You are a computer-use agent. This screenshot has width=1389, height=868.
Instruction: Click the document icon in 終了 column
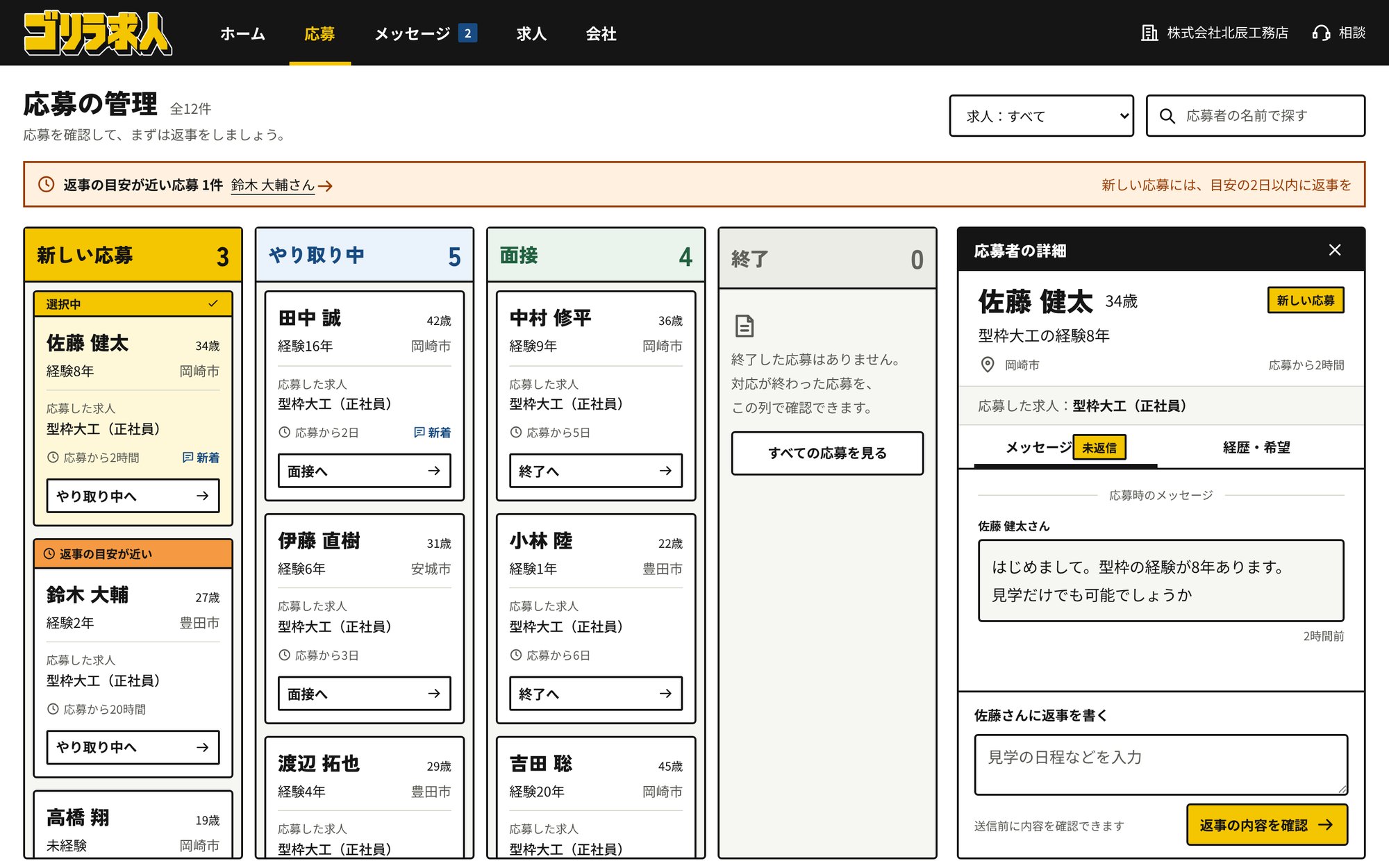click(x=745, y=326)
